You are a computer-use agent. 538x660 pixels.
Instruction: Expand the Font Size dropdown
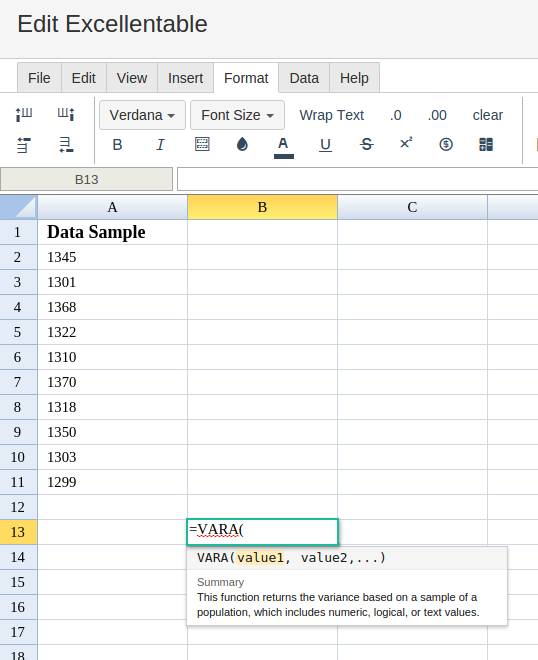(x=237, y=115)
